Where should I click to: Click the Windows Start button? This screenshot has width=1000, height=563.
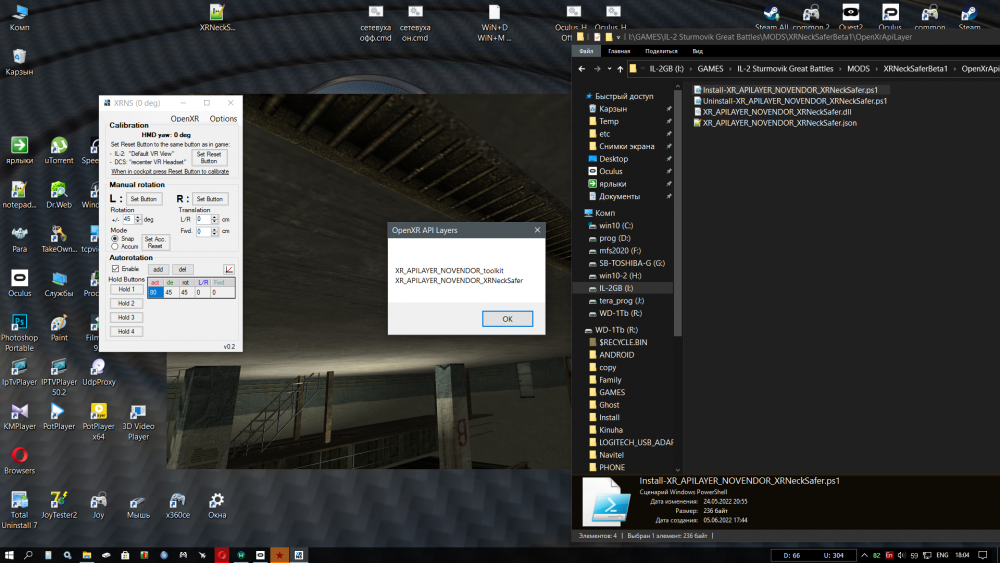pyautogui.click(x=9, y=554)
